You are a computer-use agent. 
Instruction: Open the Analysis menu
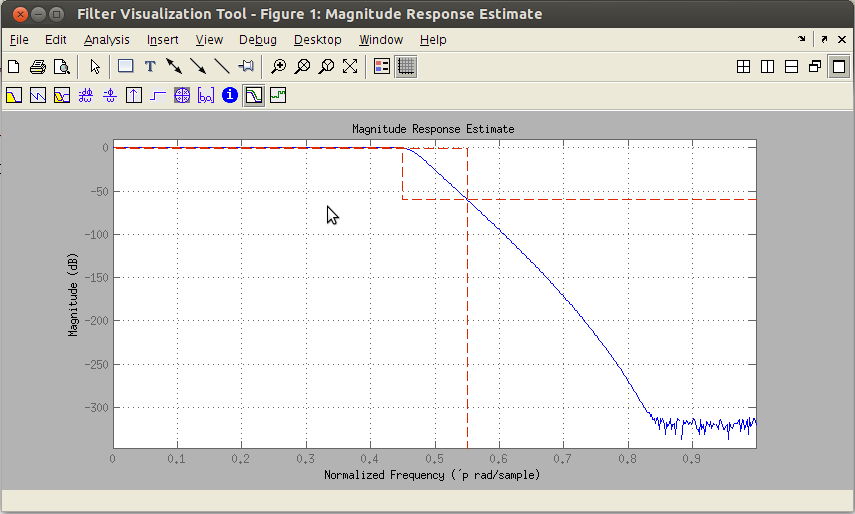tap(107, 40)
